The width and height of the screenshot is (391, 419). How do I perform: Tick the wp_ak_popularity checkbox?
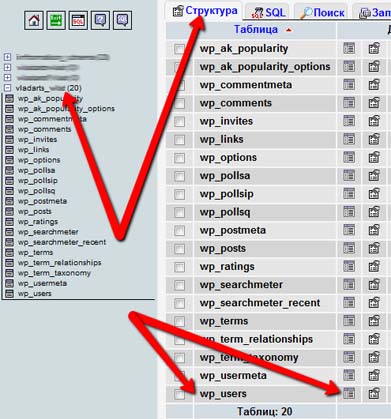[179, 49]
